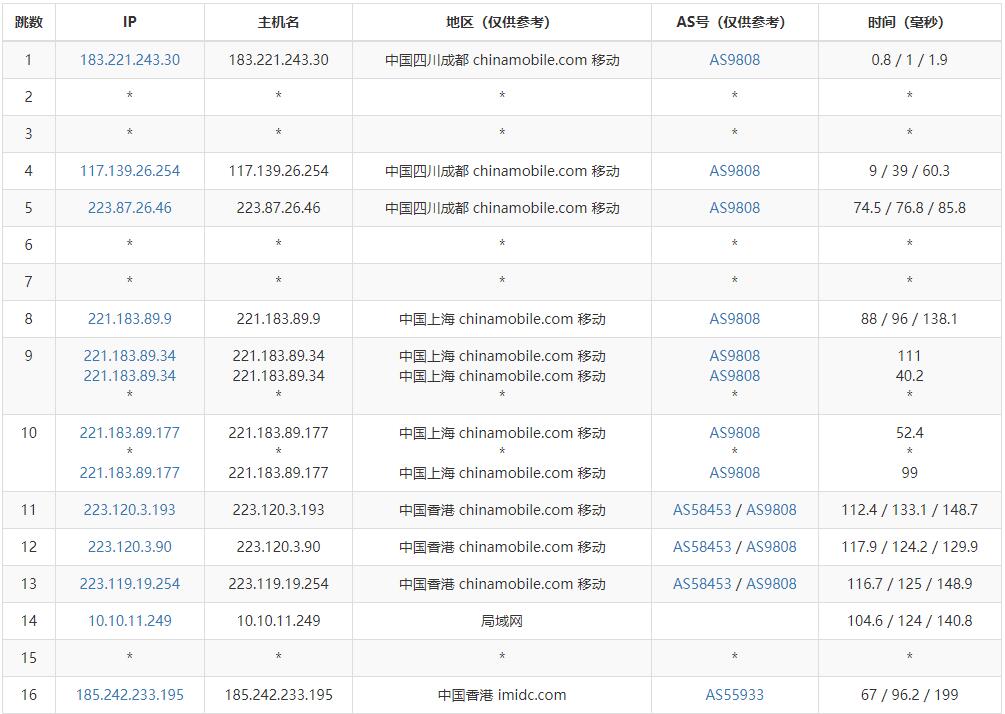This screenshot has width=1005, height=714.
Task: Click time value 67 / 96.2 / 199
Action: [909, 695]
